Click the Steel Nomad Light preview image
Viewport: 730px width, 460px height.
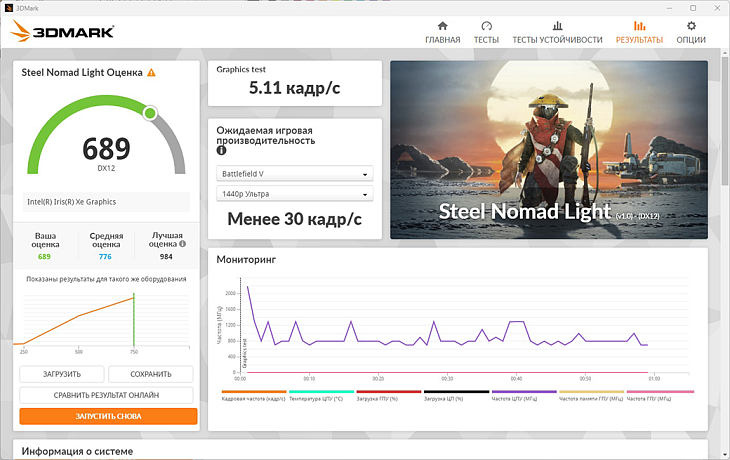548,150
